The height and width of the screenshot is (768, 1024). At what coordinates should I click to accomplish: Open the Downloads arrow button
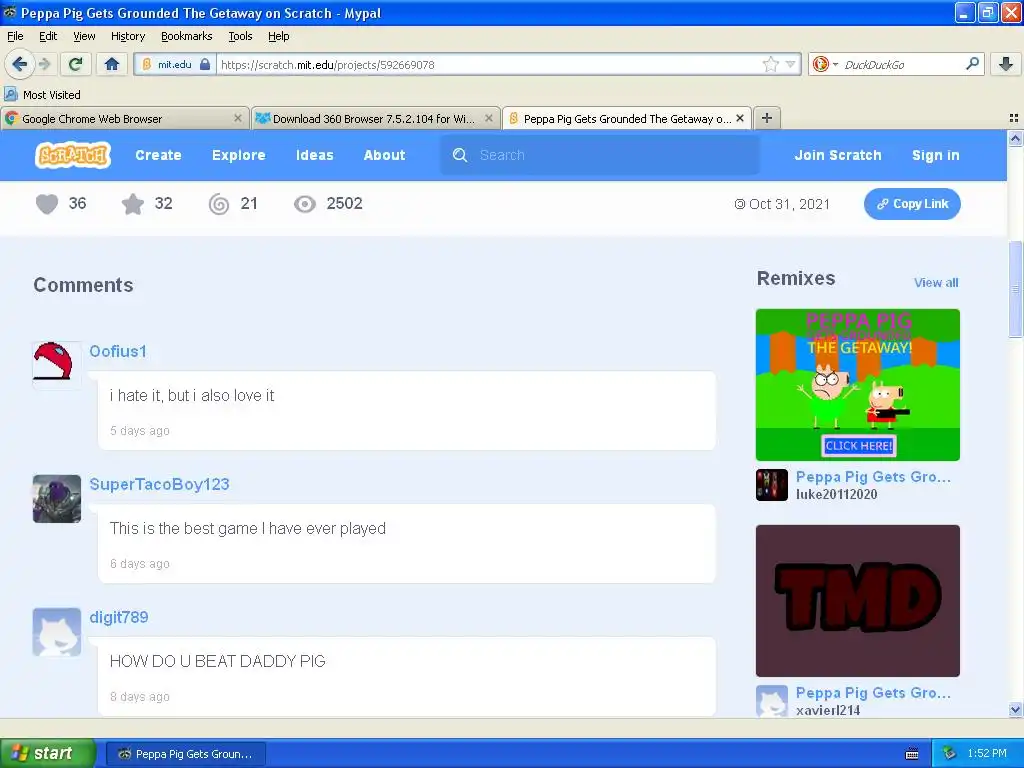1006,64
